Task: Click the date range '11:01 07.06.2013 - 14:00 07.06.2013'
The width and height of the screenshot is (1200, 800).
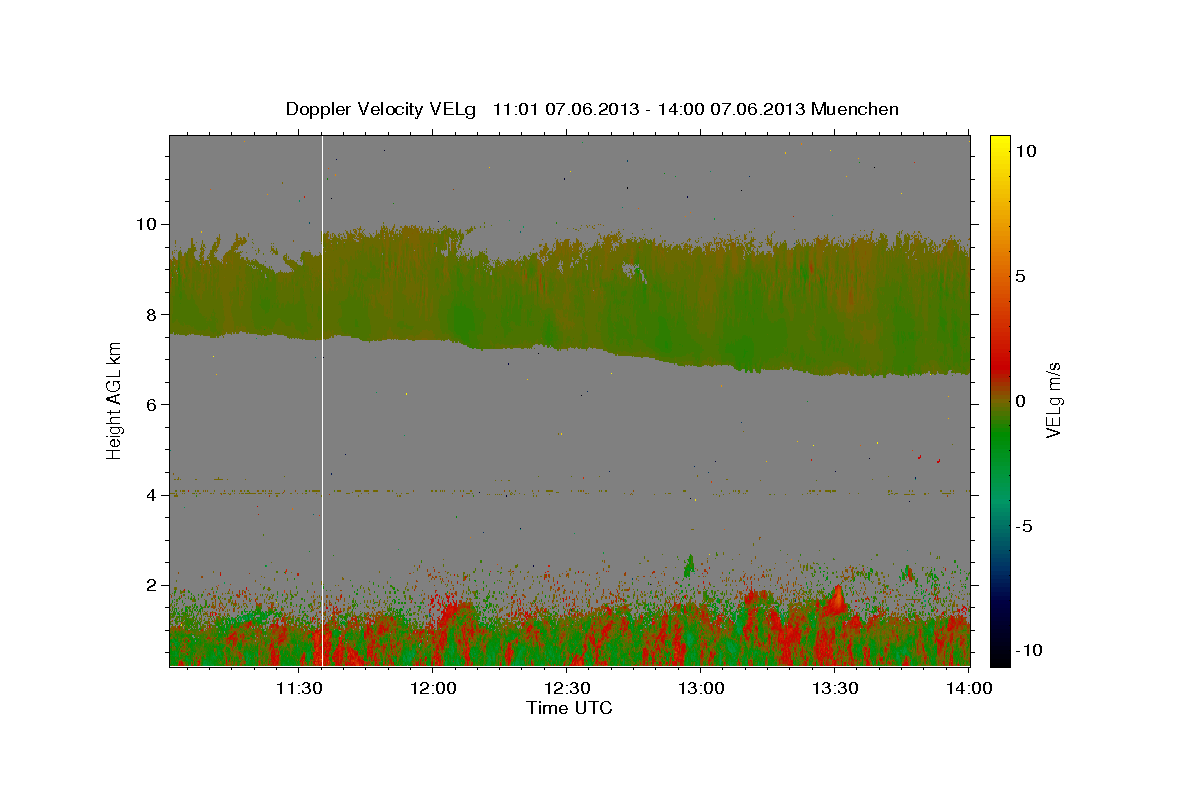Action: point(651,109)
